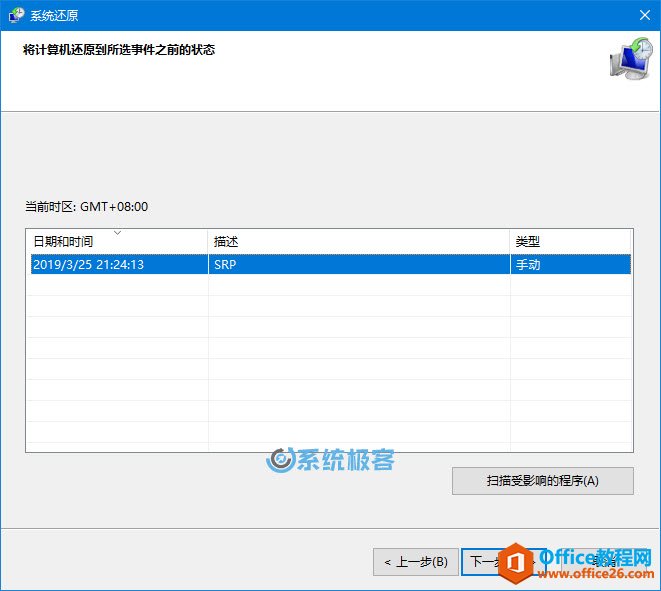This screenshot has width=661, height=591.
Task: Go back with 上一步(B) button
Action: click(x=416, y=562)
